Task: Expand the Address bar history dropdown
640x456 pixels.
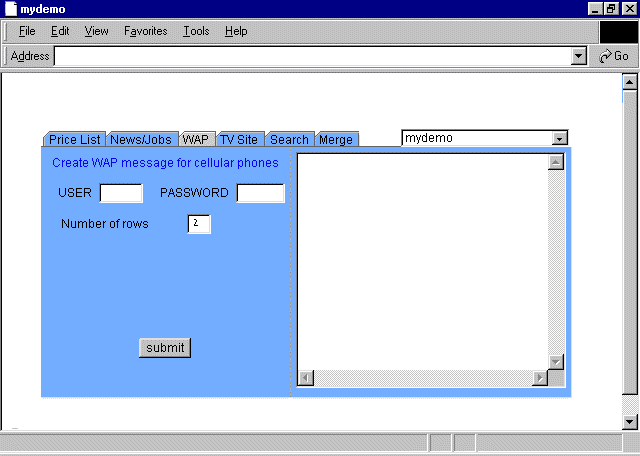Action: [578, 57]
